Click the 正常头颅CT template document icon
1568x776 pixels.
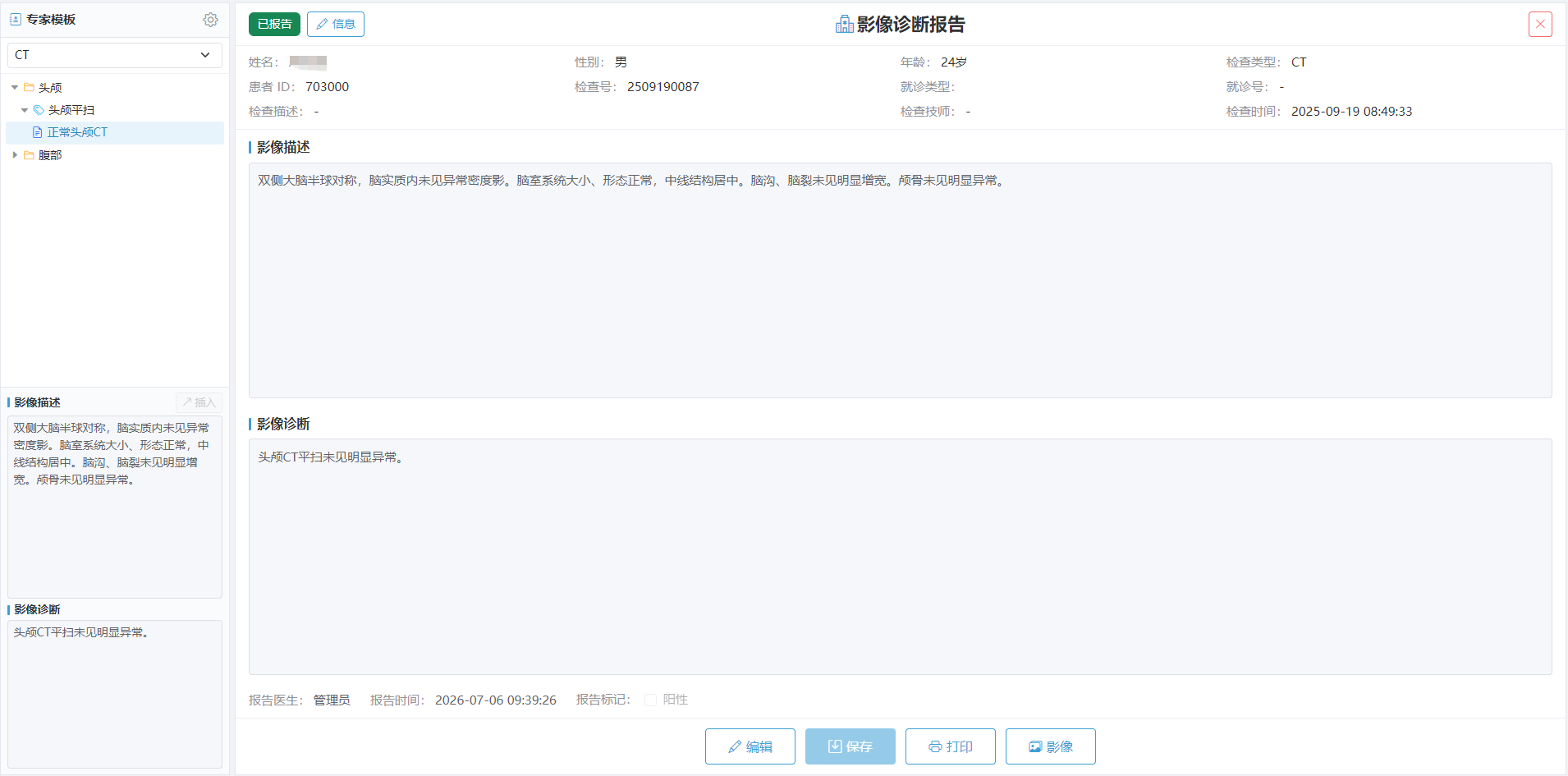tap(37, 132)
